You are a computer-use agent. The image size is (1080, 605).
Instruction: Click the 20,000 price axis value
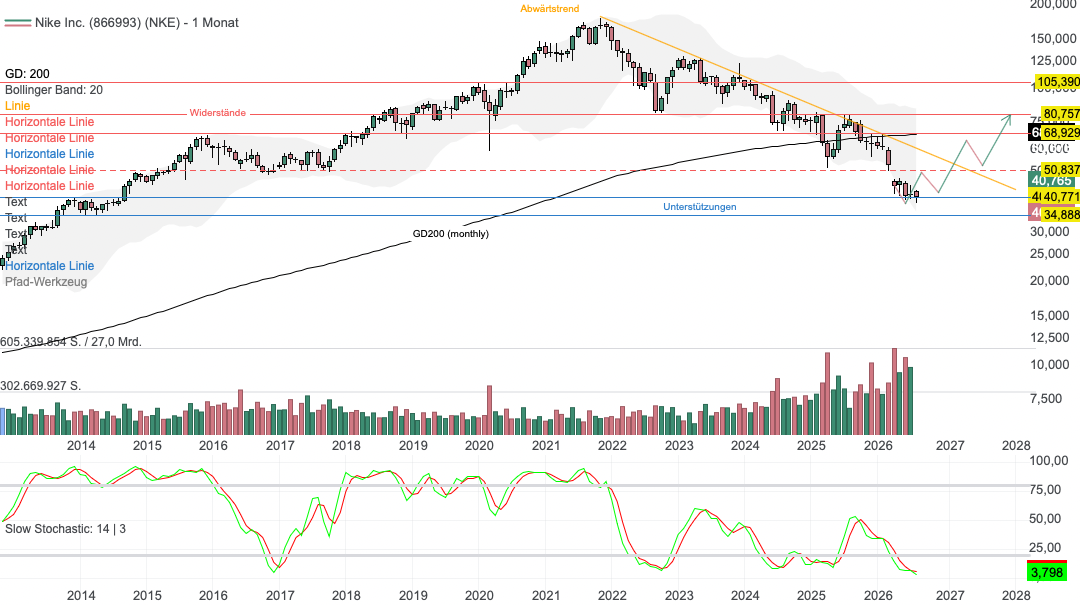coord(1050,280)
